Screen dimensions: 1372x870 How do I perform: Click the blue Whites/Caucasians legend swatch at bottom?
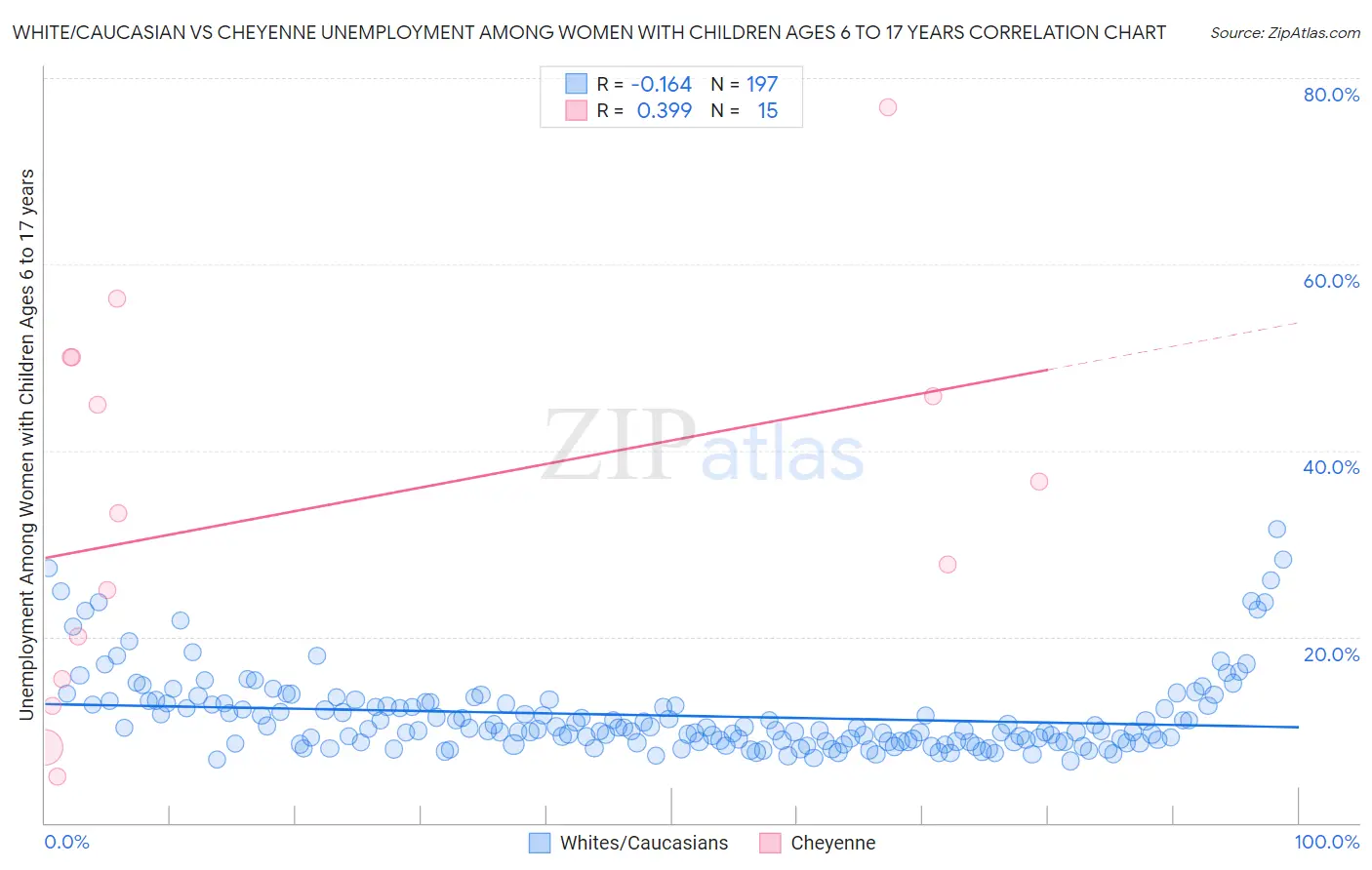point(540,843)
